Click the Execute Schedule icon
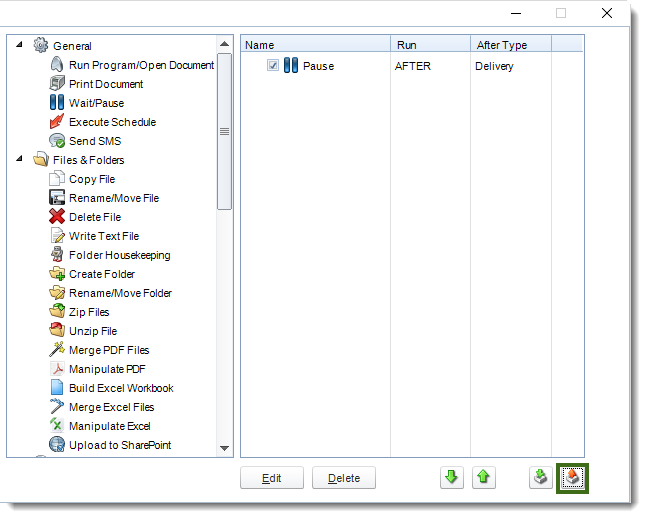 (57, 122)
